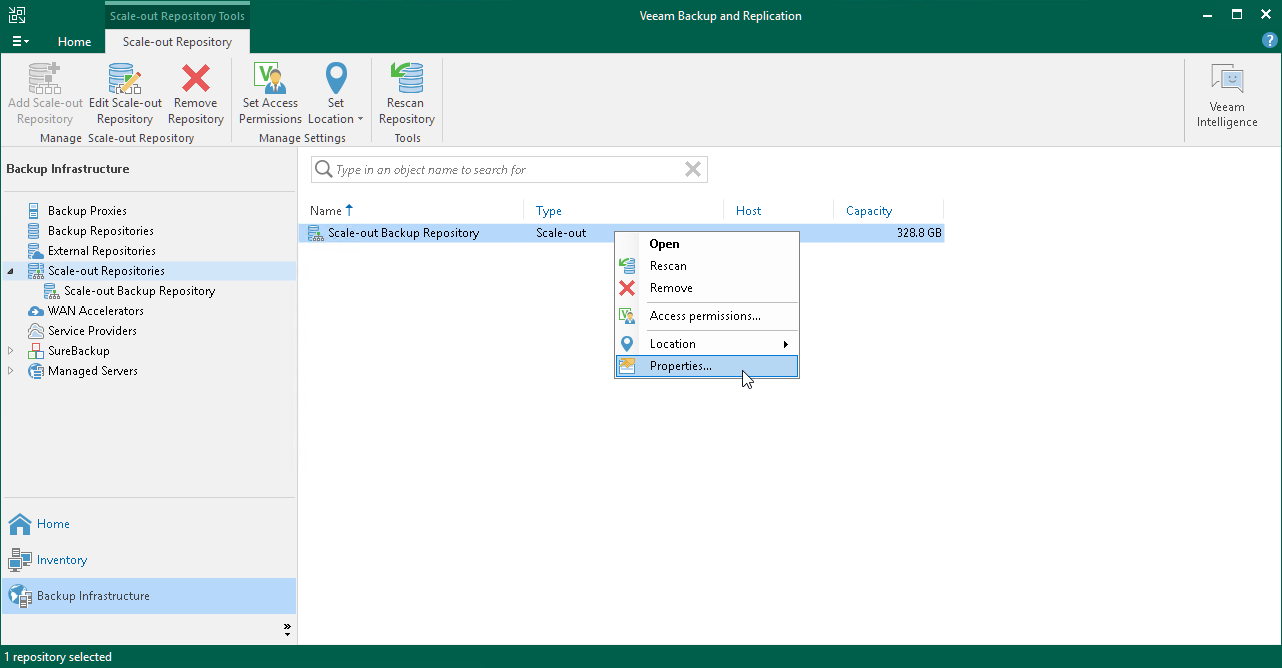This screenshot has height=668, width=1282.
Task: Click the WAN Accelerators sidebar icon
Action: (36, 310)
